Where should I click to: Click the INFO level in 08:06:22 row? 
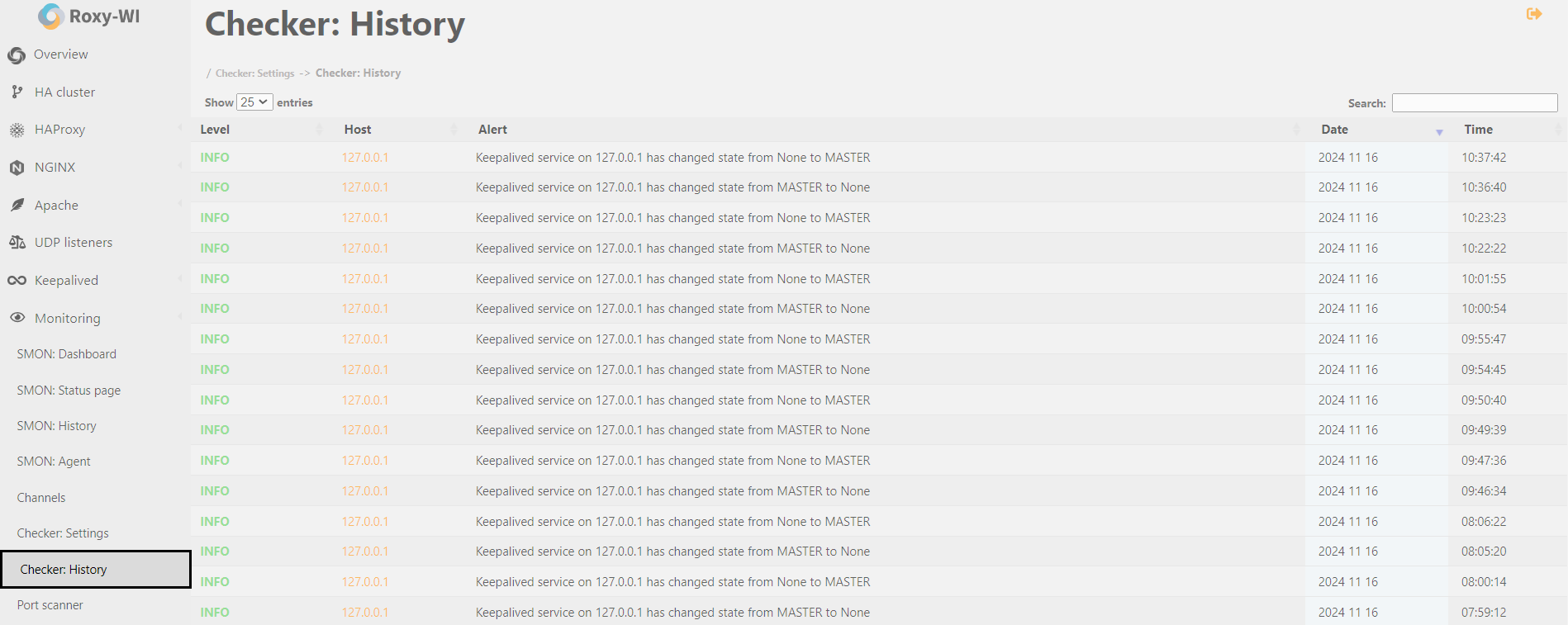click(x=215, y=522)
